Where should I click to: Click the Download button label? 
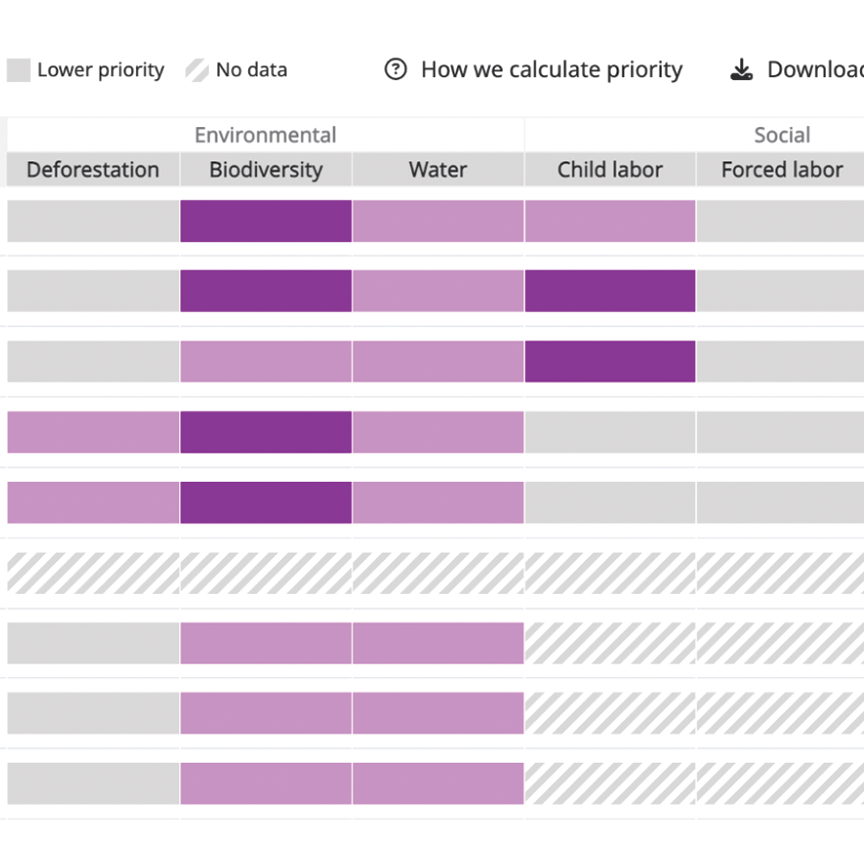(x=814, y=70)
